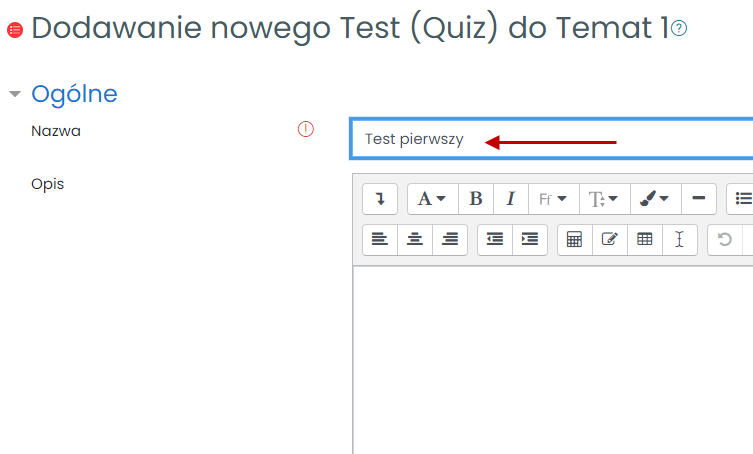Increase indent of paragraph
This screenshot has height=454, width=753.
click(x=530, y=240)
